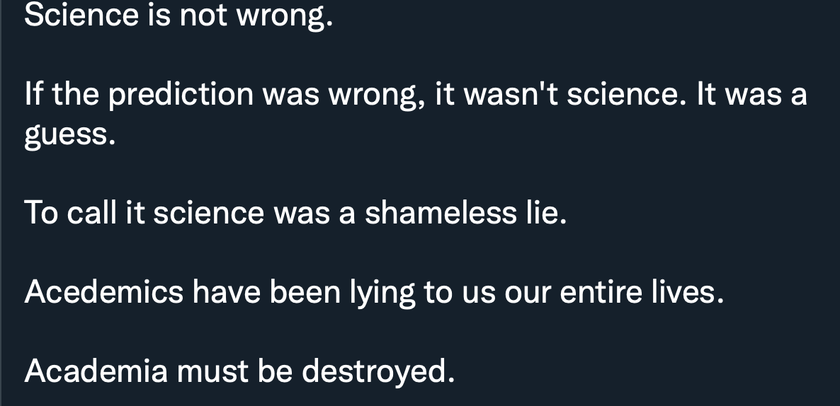Image resolution: width=840 pixels, height=406 pixels.
Task: Click the word 'destroyed.' at the end
Action: click(x=378, y=371)
